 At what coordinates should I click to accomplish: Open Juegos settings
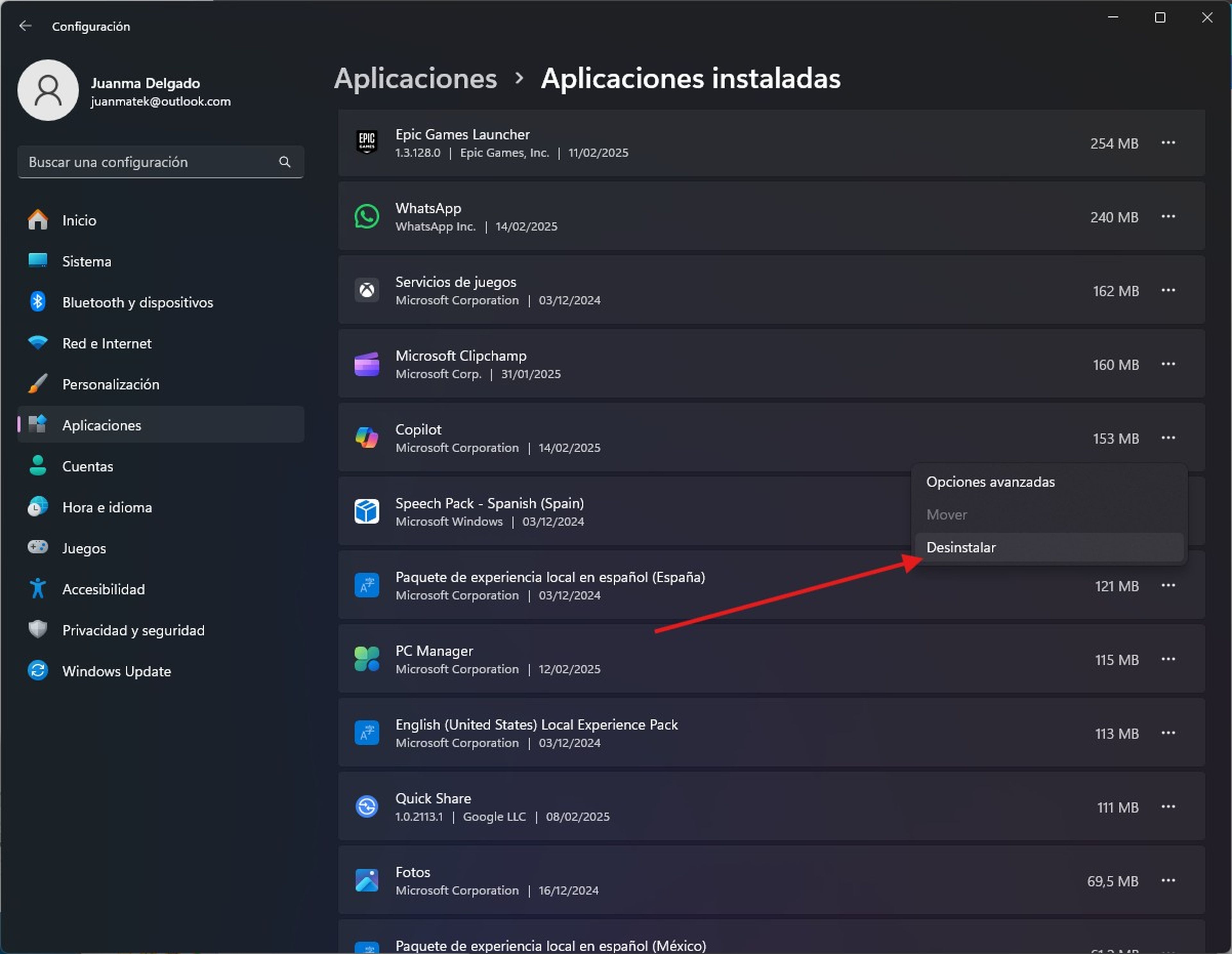click(x=161, y=548)
